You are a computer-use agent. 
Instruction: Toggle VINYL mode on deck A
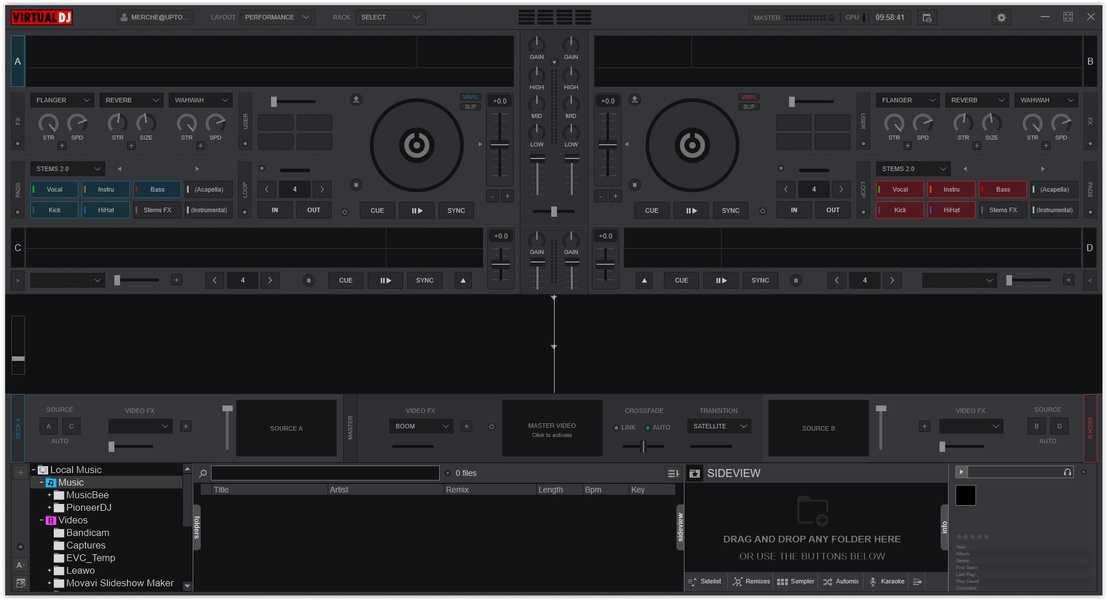point(470,97)
